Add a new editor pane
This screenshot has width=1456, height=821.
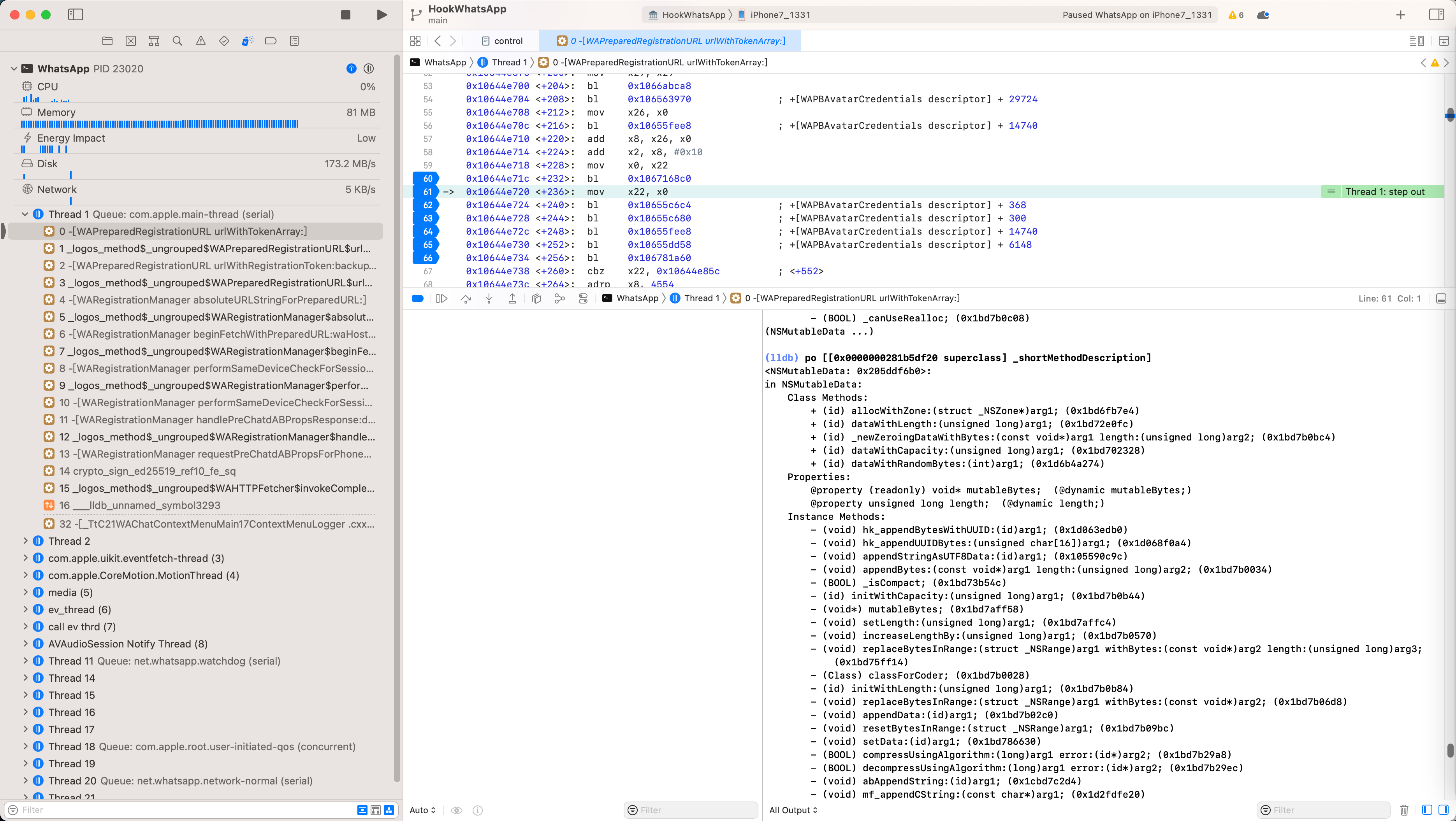pyautogui.click(x=1443, y=41)
